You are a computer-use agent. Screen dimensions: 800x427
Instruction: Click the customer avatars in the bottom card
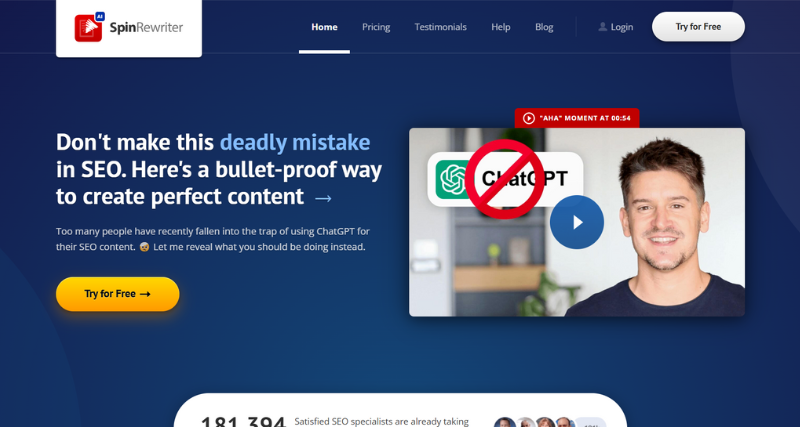pos(535,423)
